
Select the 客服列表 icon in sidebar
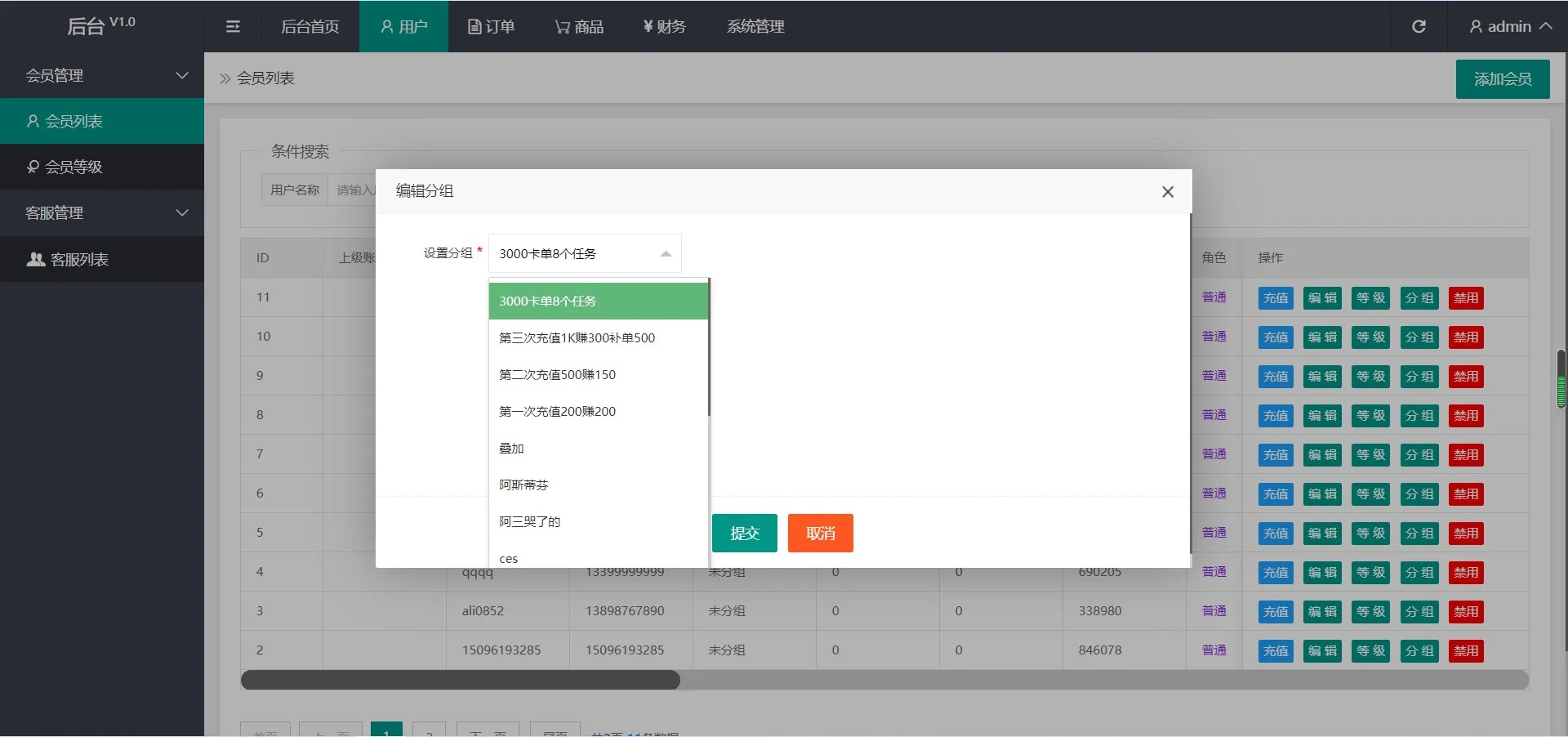[x=34, y=259]
